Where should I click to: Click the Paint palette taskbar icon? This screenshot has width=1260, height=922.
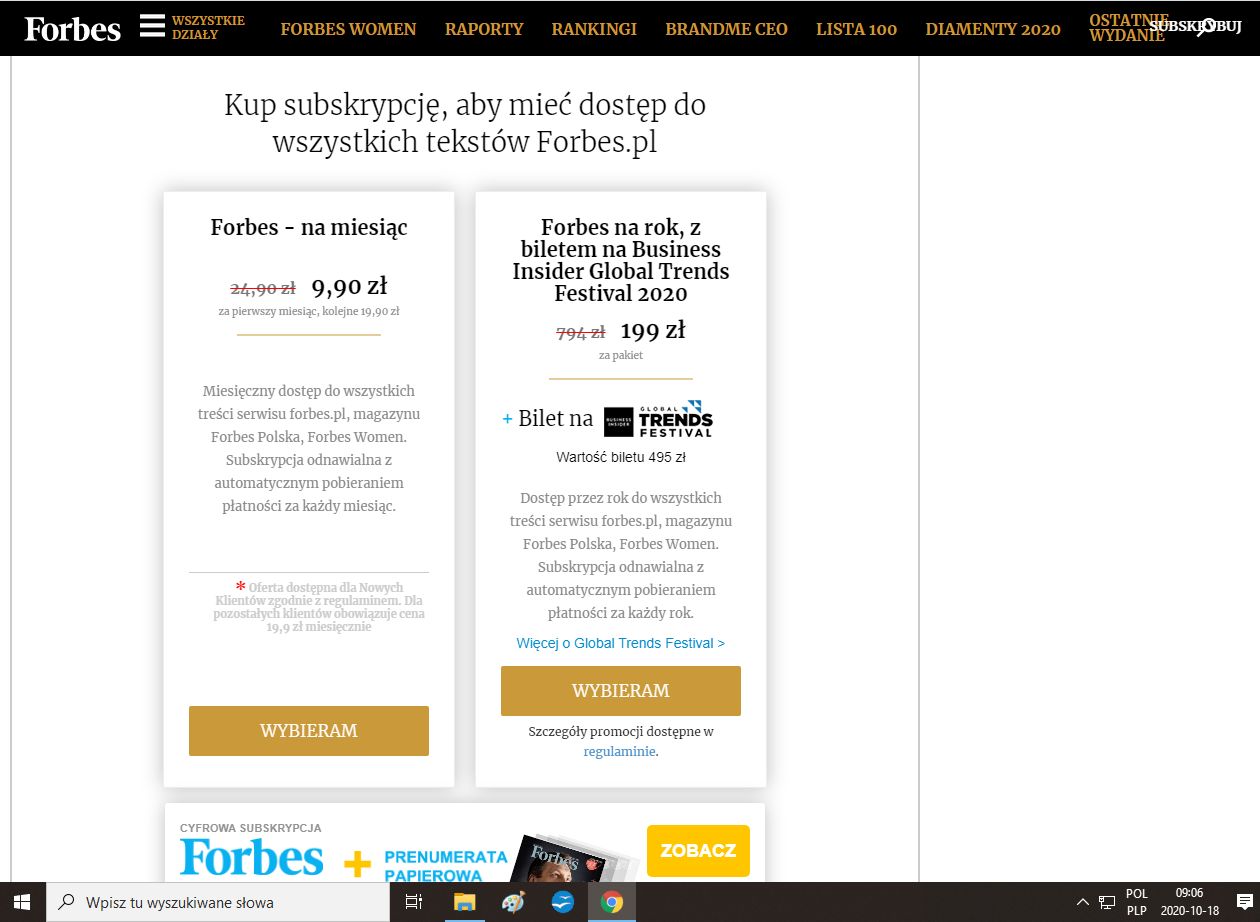[x=513, y=902]
